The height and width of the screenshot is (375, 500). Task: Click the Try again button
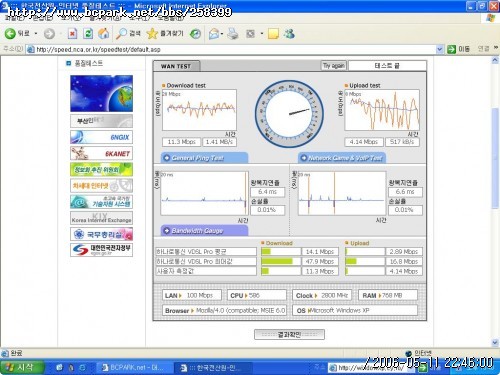pyautogui.click(x=333, y=66)
